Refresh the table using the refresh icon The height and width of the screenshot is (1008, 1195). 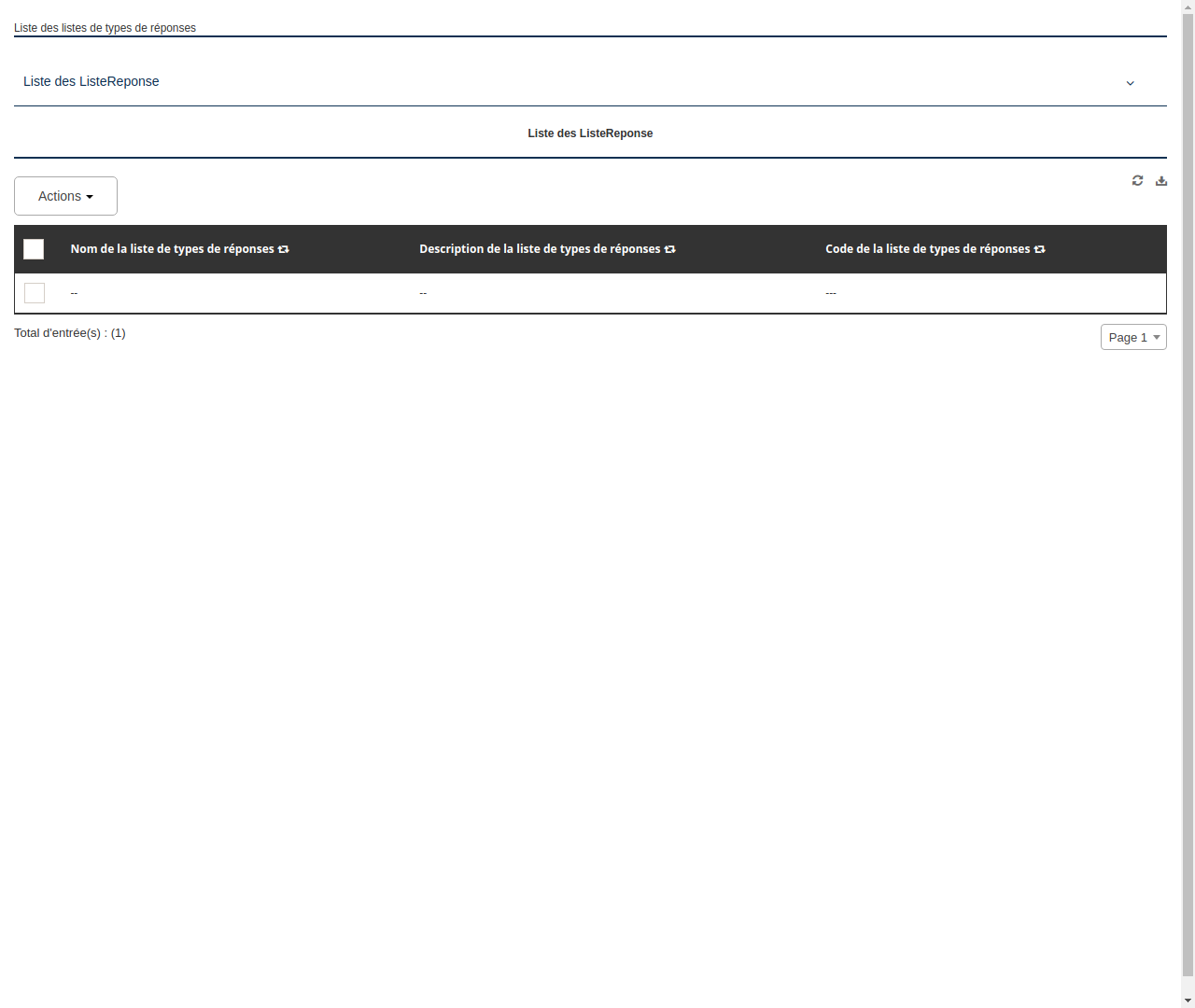coord(1137,180)
